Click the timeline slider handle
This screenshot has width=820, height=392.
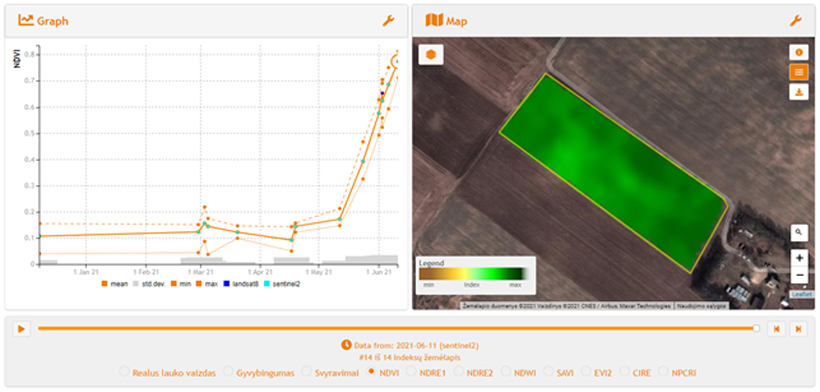(756, 328)
